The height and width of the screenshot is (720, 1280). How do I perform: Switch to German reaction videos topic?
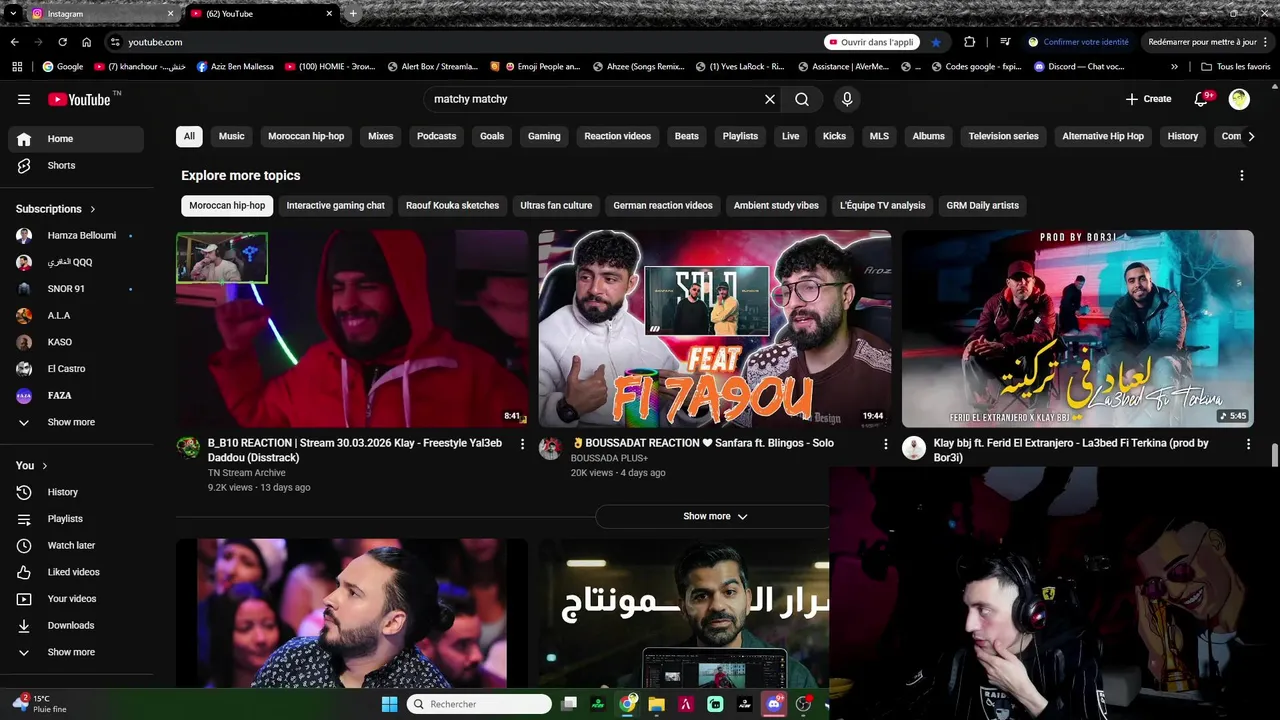[663, 206]
